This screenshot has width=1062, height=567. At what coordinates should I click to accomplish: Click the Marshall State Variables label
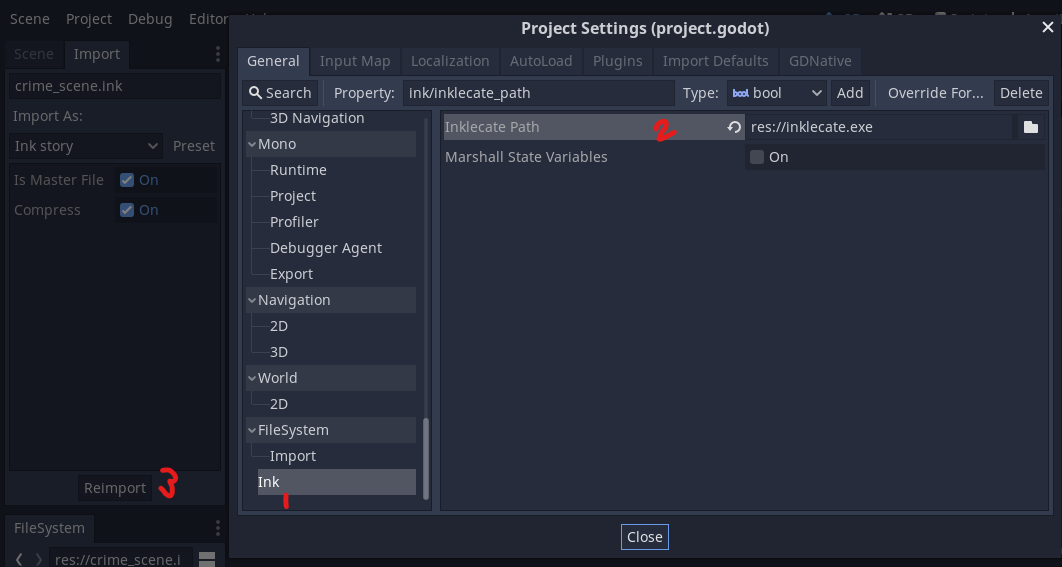[x=526, y=157]
